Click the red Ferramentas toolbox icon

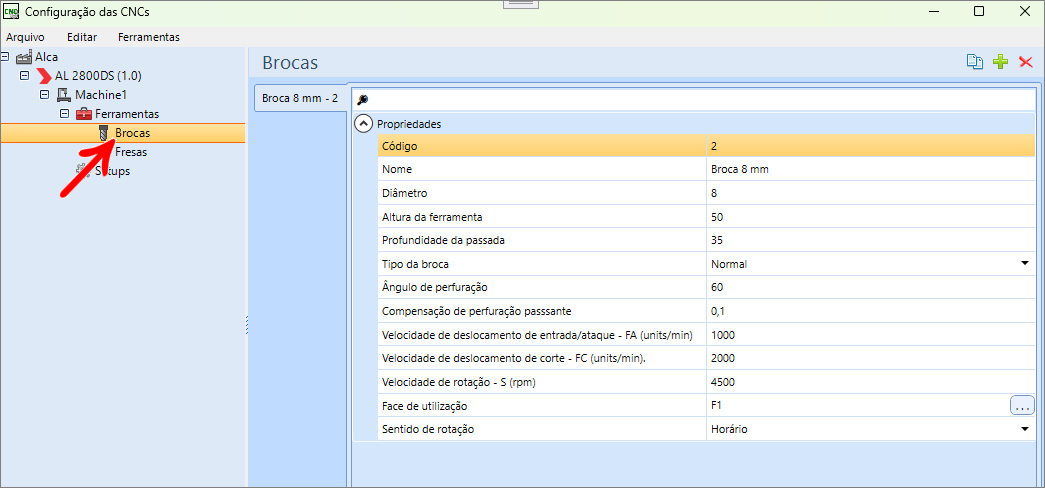coord(84,114)
